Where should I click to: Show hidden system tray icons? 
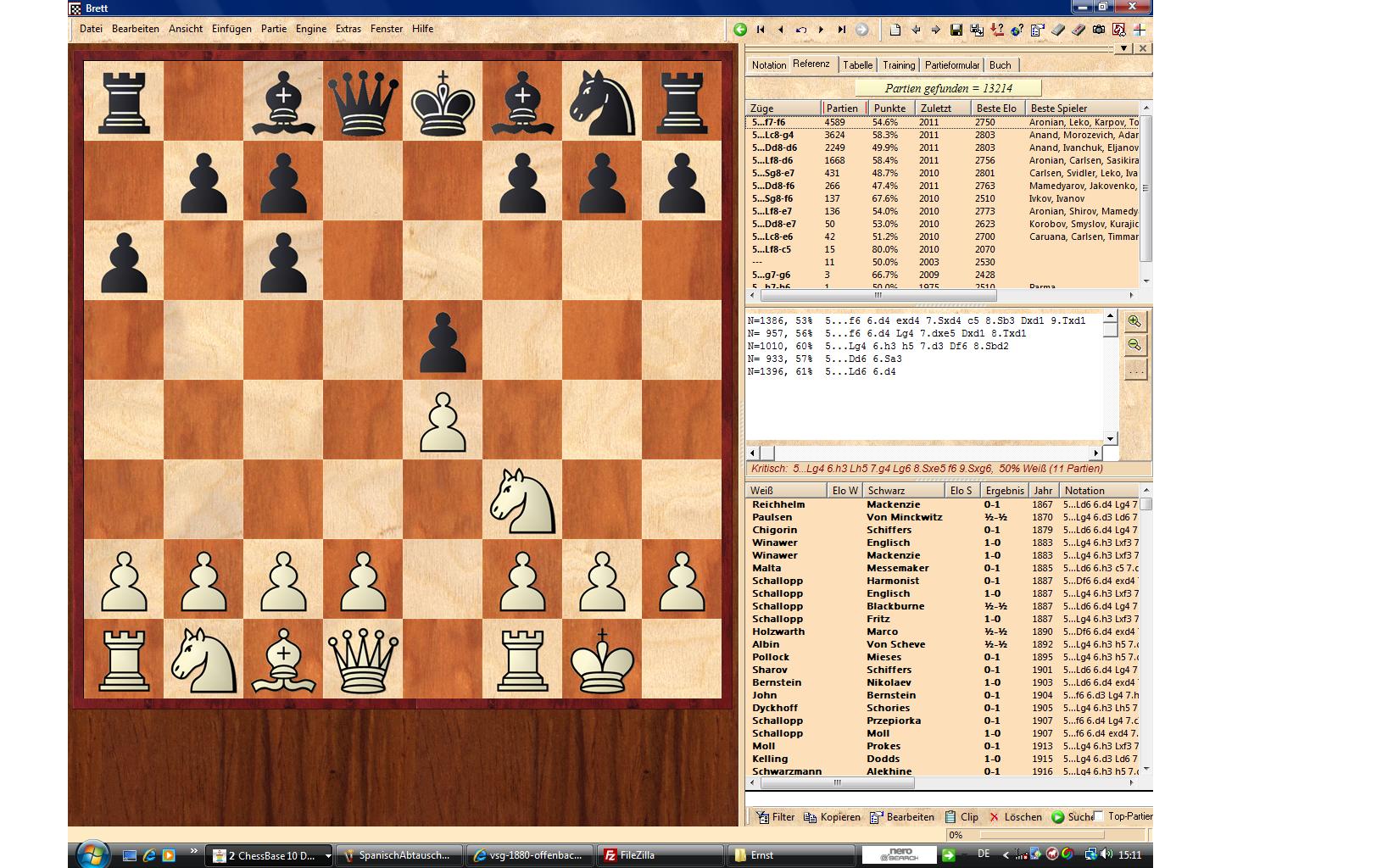click(x=1006, y=854)
